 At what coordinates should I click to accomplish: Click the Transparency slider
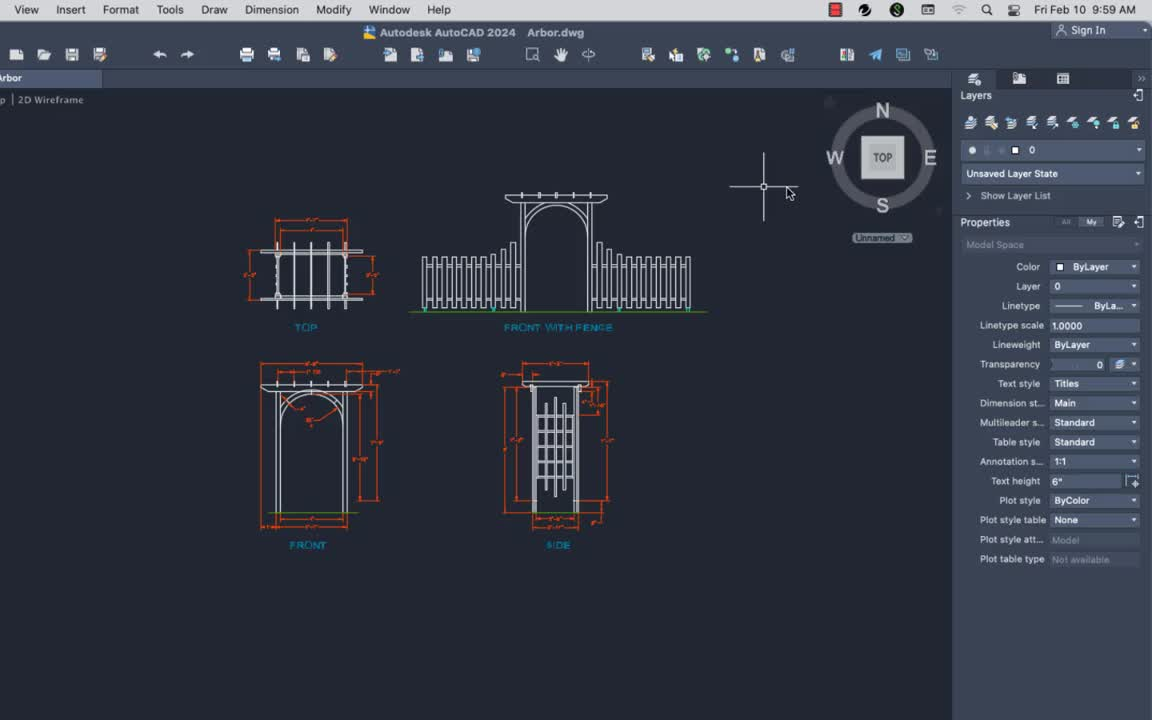point(1078,364)
